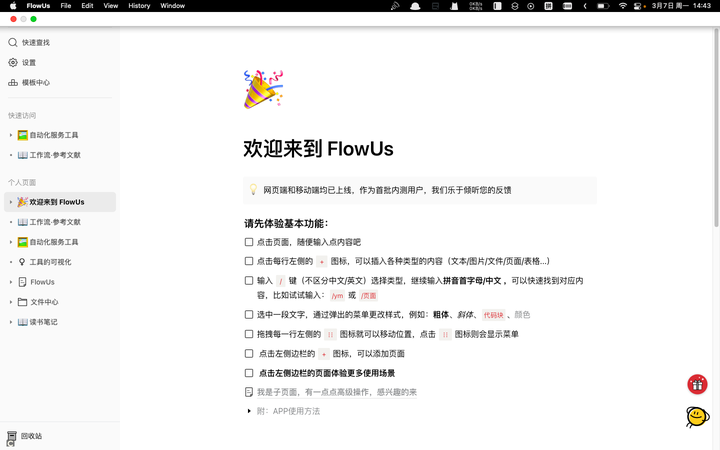The height and width of the screenshot is (450, 720).
Task: Click the 设置 sidebar label
Action: pos(29,62)
